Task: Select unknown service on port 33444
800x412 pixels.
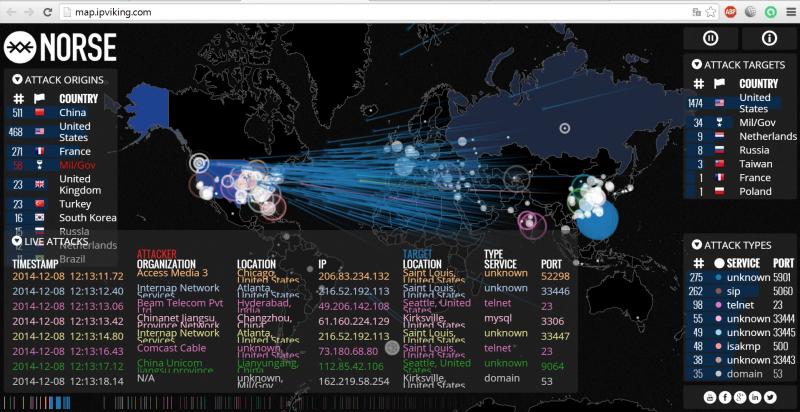Action: [x=740, y=319]
